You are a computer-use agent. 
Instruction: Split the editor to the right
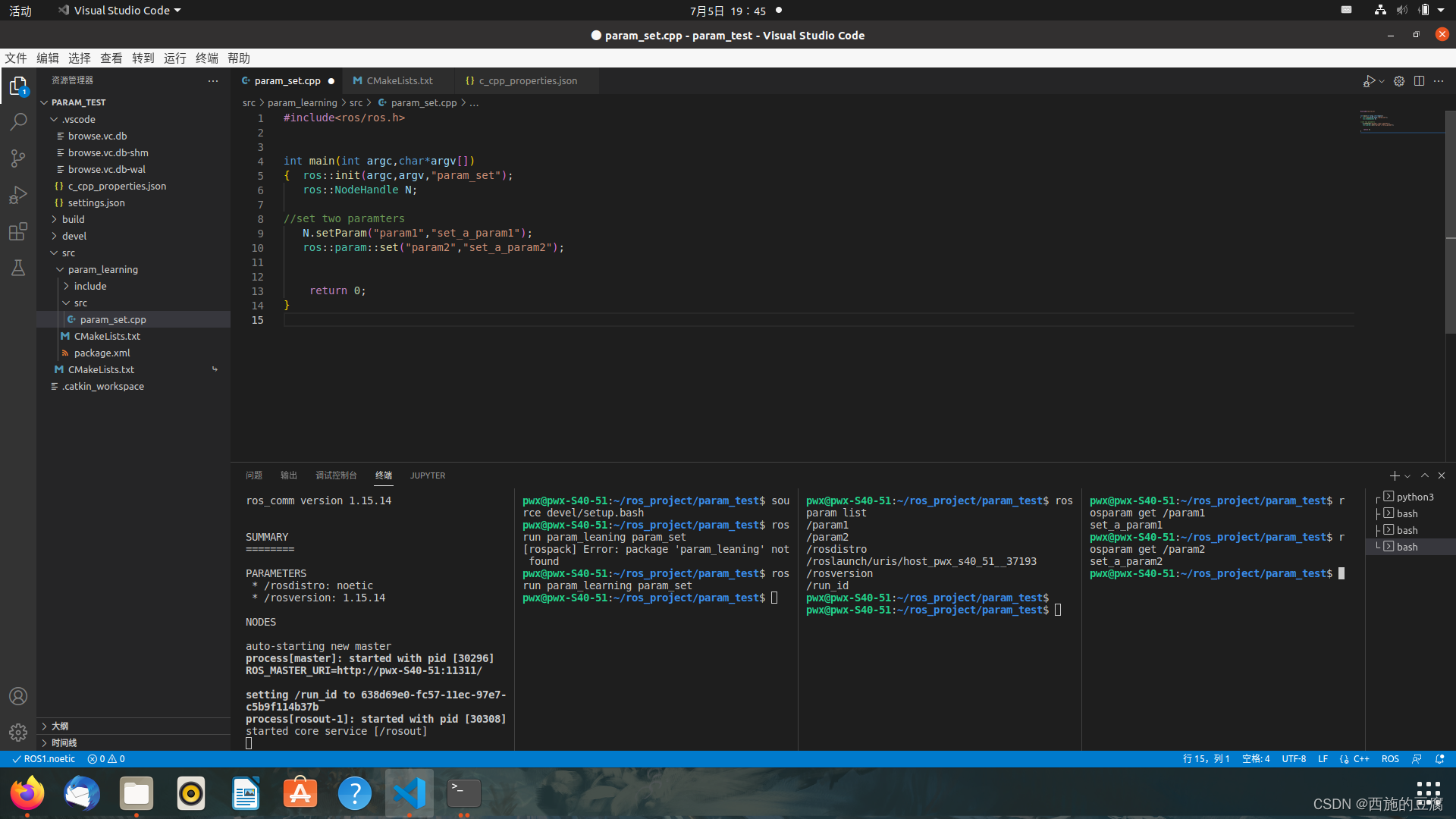tap(1419, 81)
